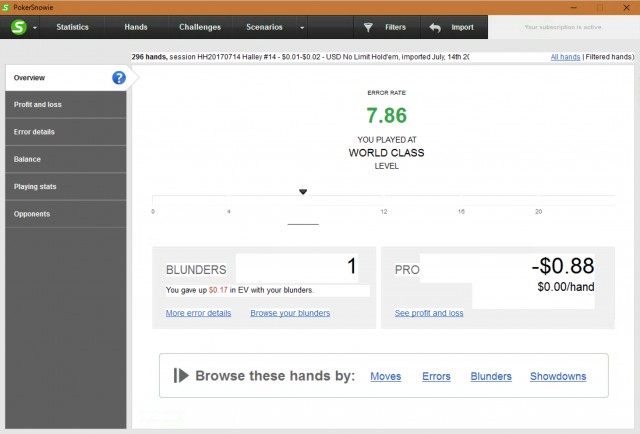Image resolution: width=640 pixels, height=434 pixels.
Task: Switch to Opponents tab
Action: pyautogui.click(x=66, y=214)
